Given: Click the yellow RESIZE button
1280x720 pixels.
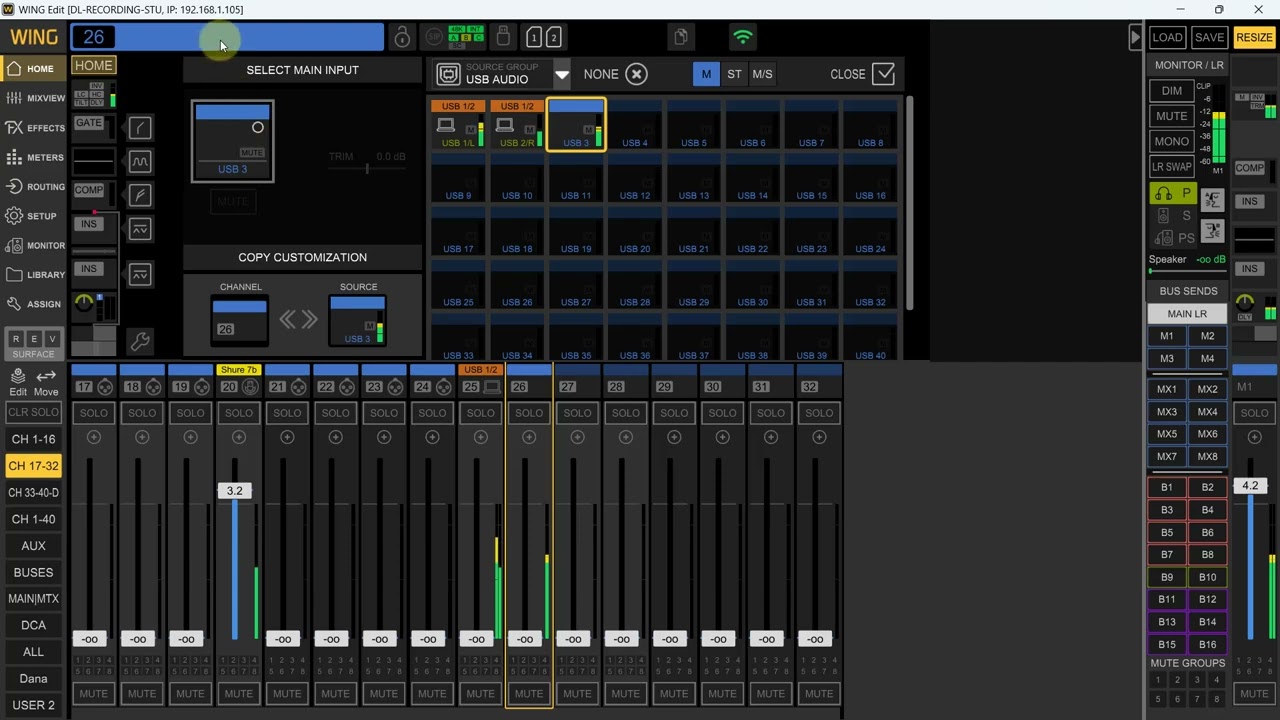Looking at the screenshot, I should coord(1254,38).
